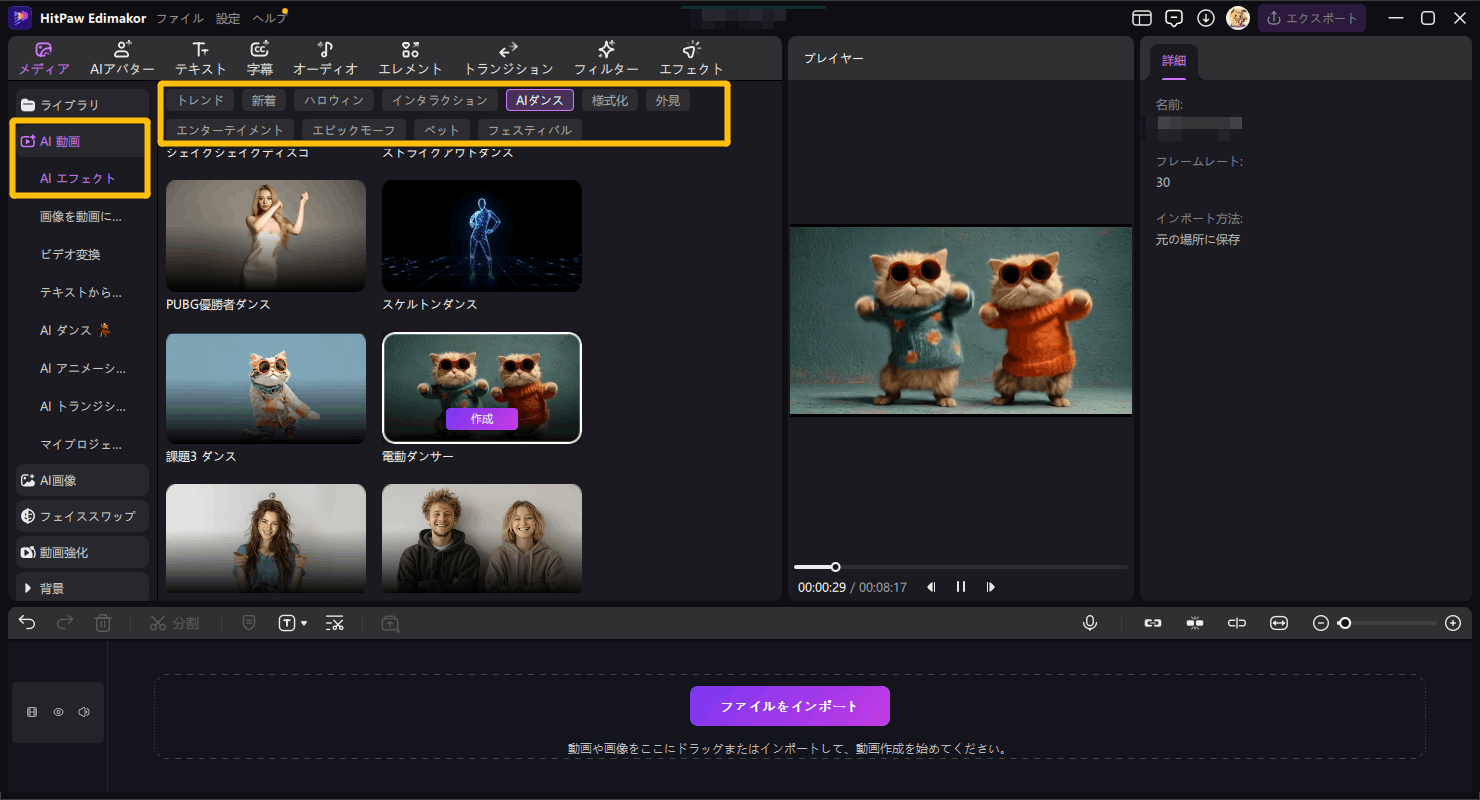Open the feedback message icon
Image resolution: width=1480 pixels, height=800 pixels.
[x=1174, y=18]
